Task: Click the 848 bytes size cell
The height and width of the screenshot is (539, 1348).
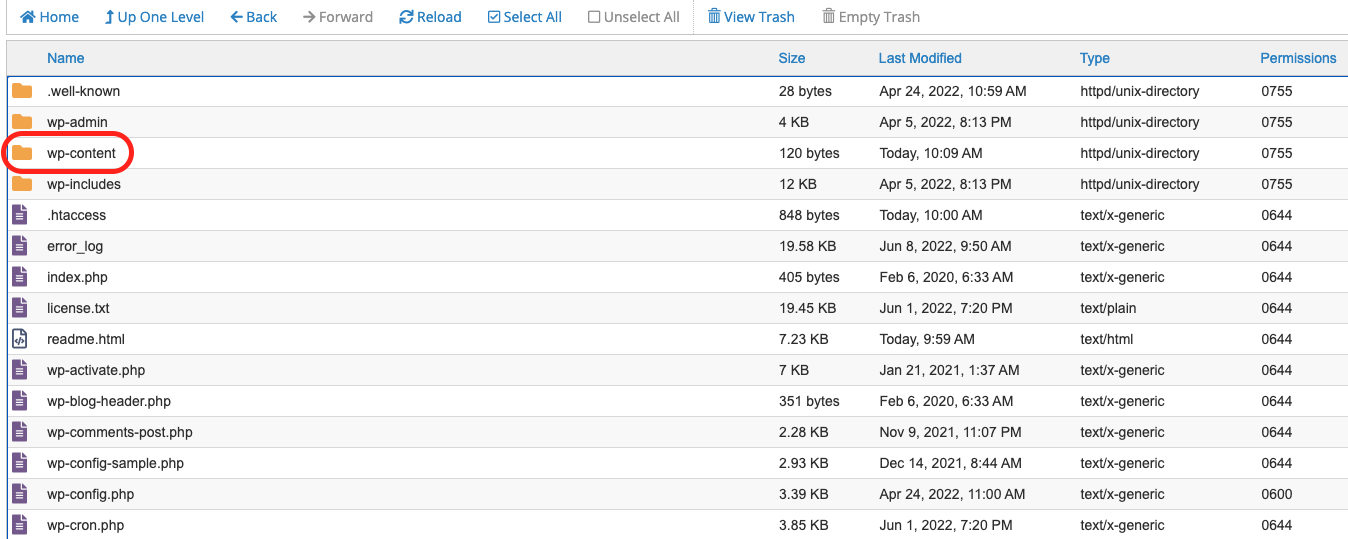Action: [x=809, y=215]
